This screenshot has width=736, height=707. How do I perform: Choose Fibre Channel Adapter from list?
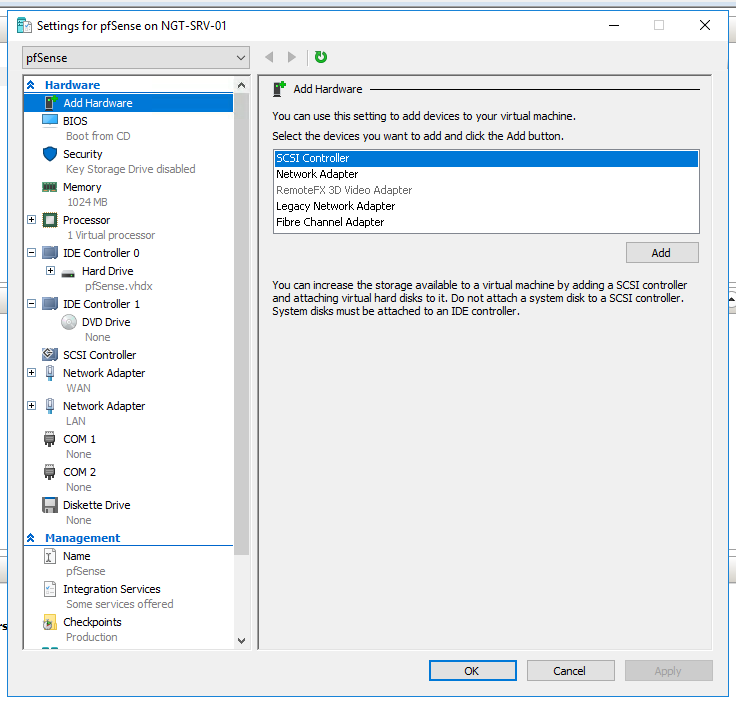[x=330, y=222]
